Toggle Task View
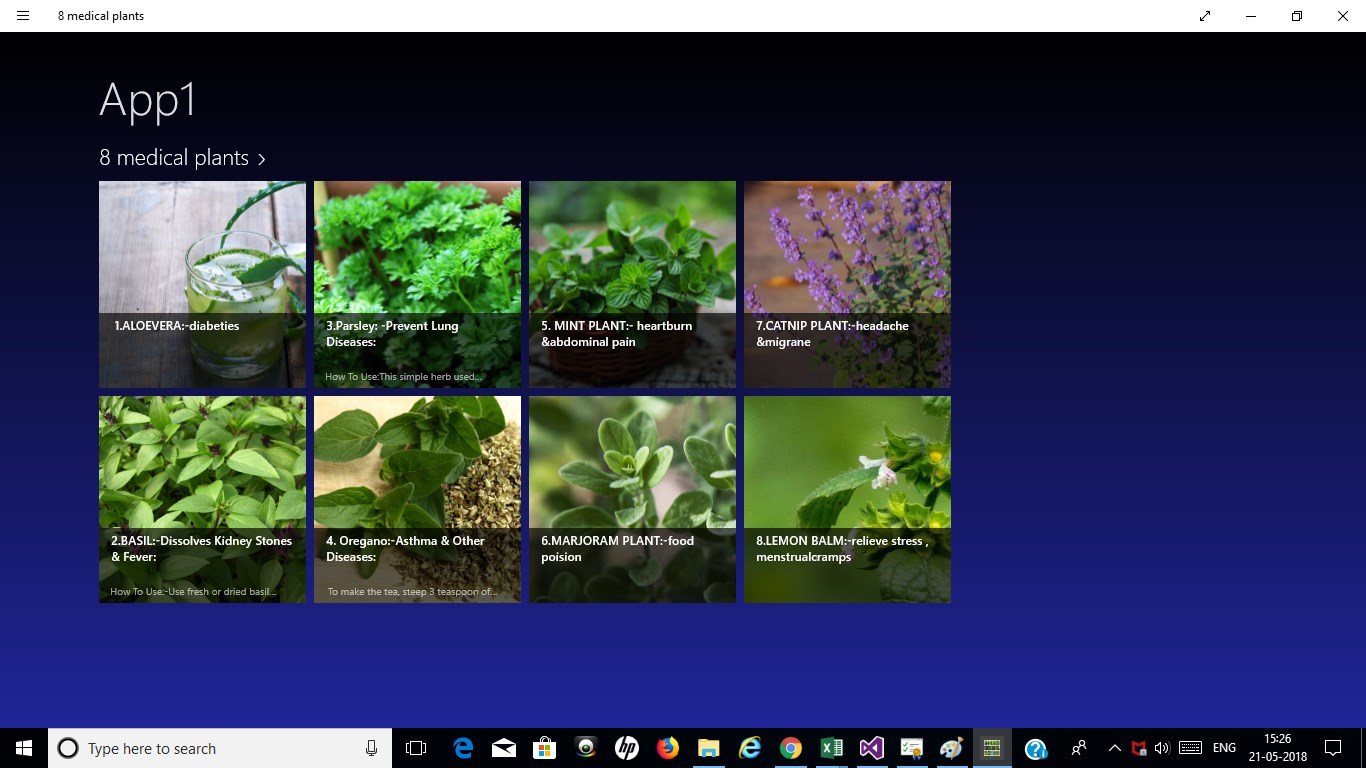Image resolution: width=1366 pixels, height=768 pixels. [415, 747]
